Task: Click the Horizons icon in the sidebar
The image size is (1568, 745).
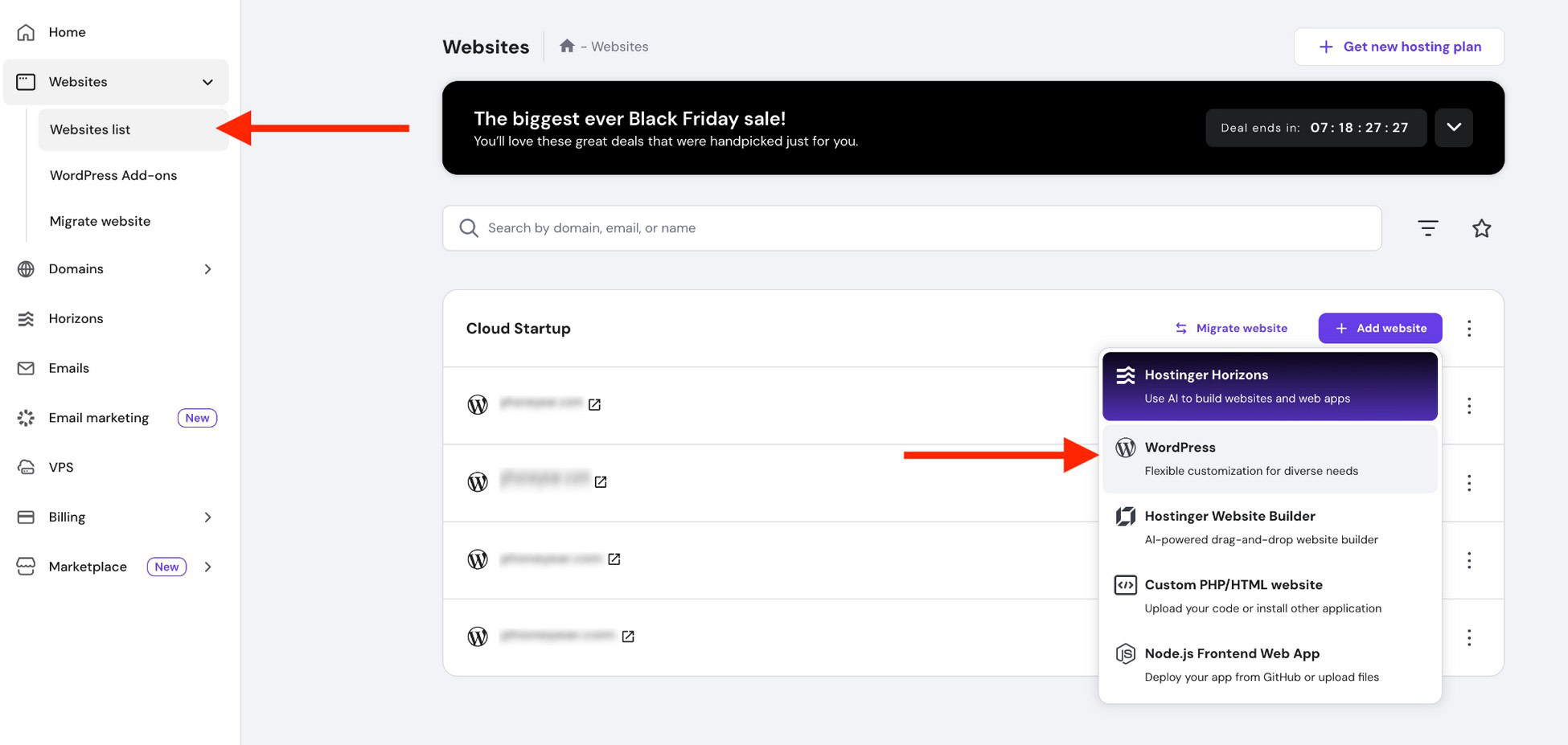Action: pyautogui.click(x=26, y=318)
